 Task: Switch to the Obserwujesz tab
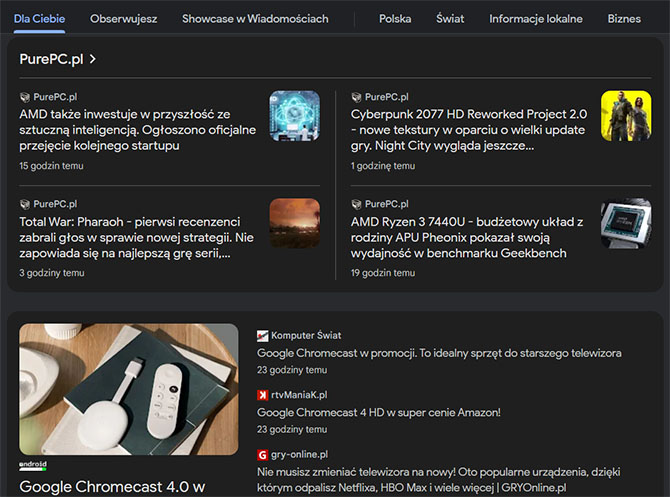123,19
